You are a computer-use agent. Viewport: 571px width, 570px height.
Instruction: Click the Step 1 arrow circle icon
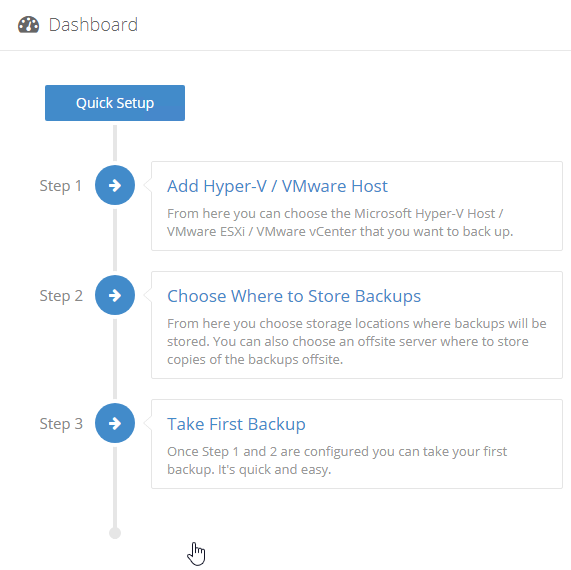[x=115, y=185]
